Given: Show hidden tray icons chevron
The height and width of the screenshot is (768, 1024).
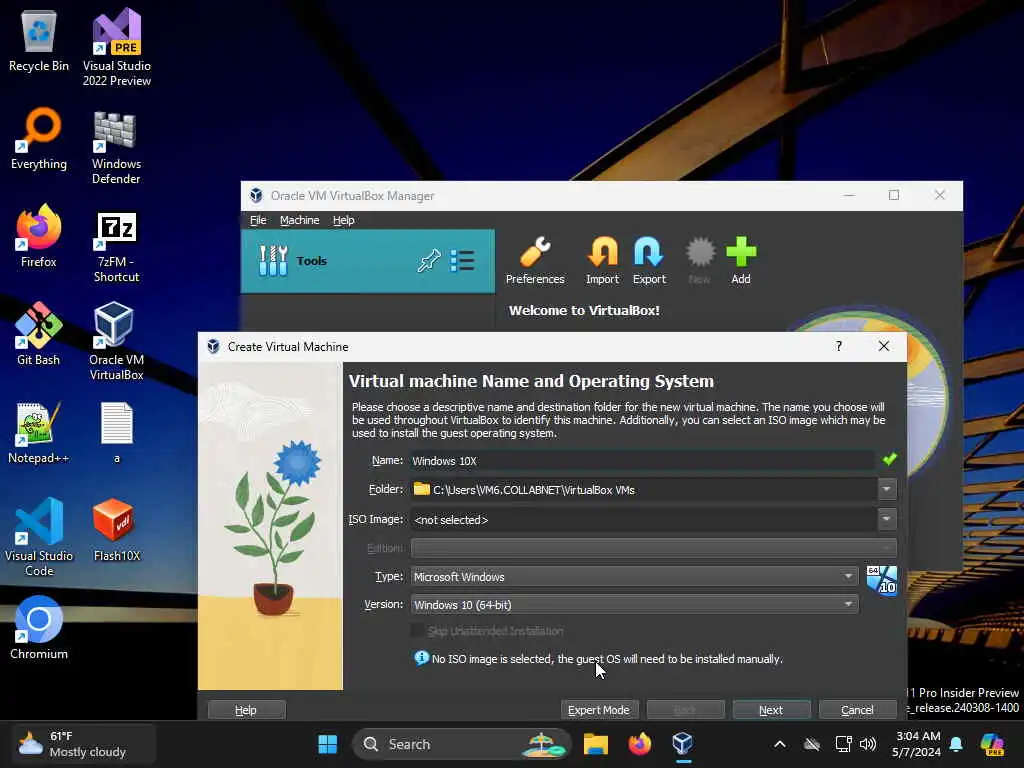Looking at the screenshot, I should pos(780,744).
